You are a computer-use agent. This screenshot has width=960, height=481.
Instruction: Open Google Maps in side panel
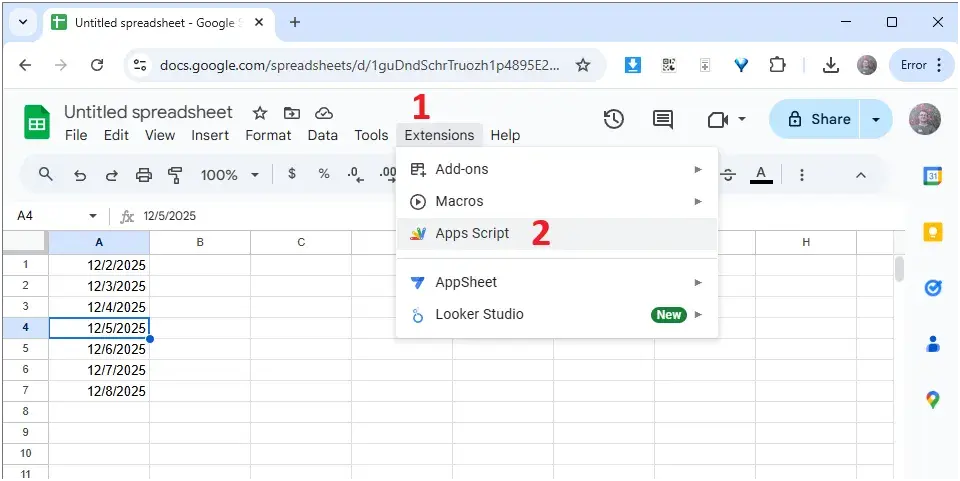coord(932,400)
